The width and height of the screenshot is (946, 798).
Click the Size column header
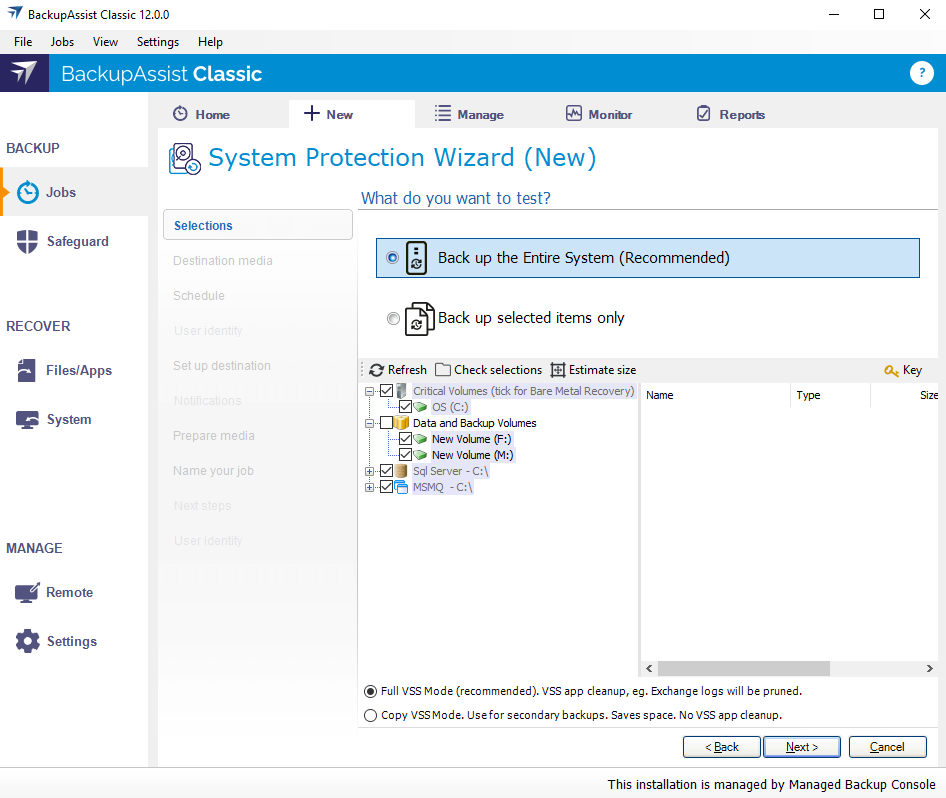pos(905,395)
